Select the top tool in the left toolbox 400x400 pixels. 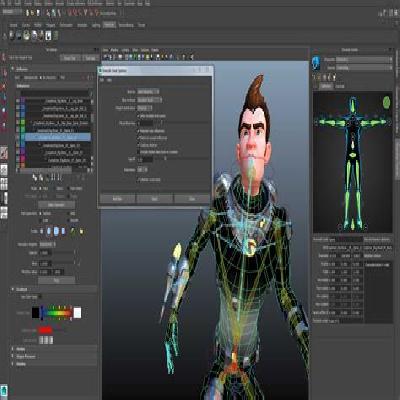(x=4, y=58)
